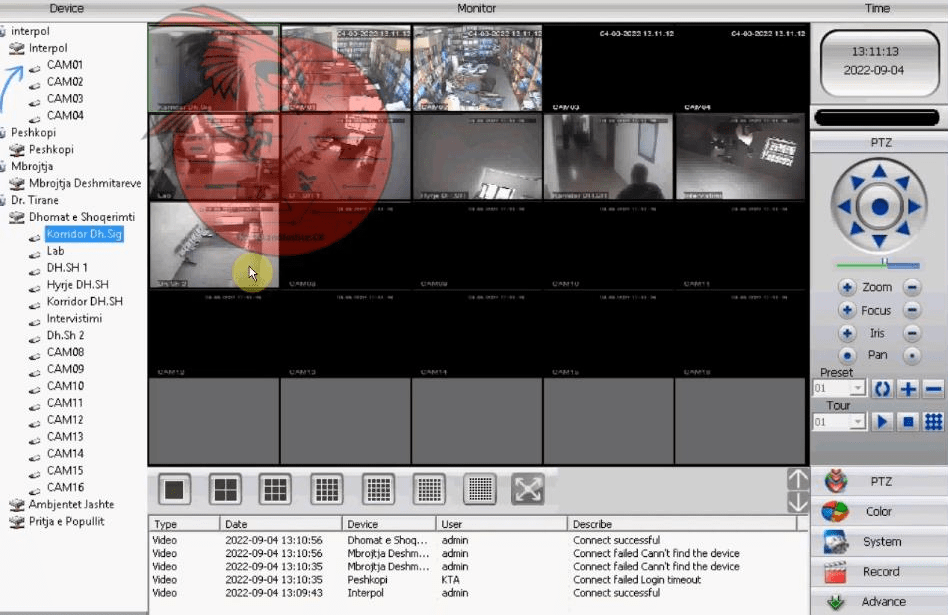The image size is (948, 615).
Task: Click the fullscreen toggle icon
Action: pos(528,489)
